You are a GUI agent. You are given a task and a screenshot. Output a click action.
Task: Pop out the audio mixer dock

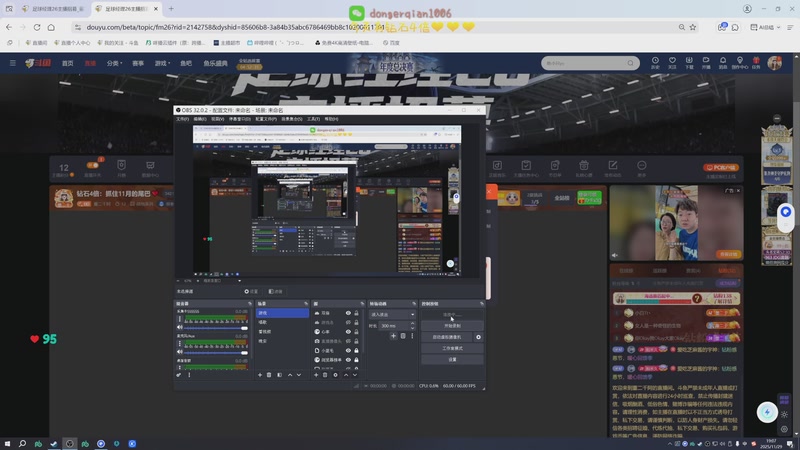pos(249,304)
